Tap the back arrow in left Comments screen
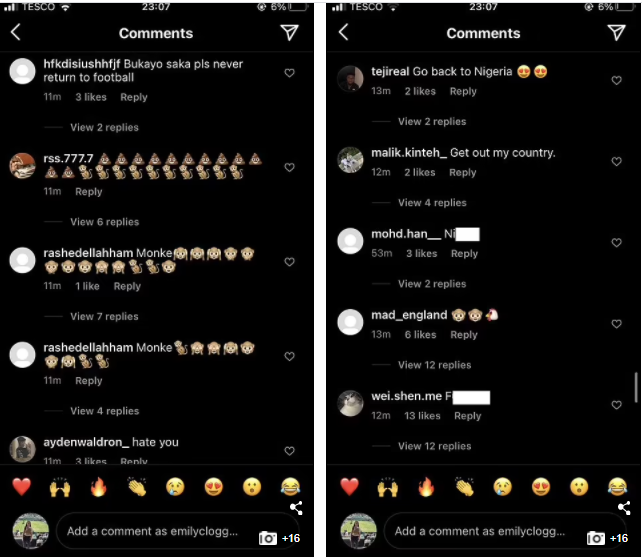 click(x=16, y=32)
